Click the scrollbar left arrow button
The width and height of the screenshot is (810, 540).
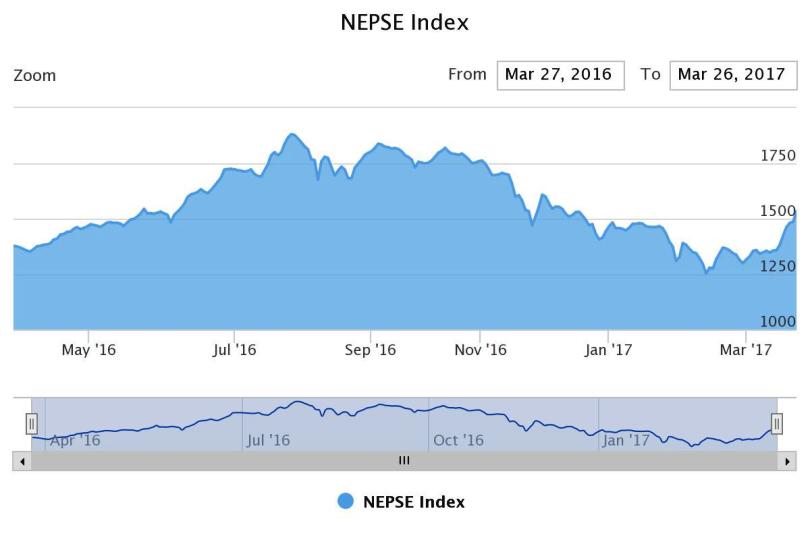click(x=21, y=461)
